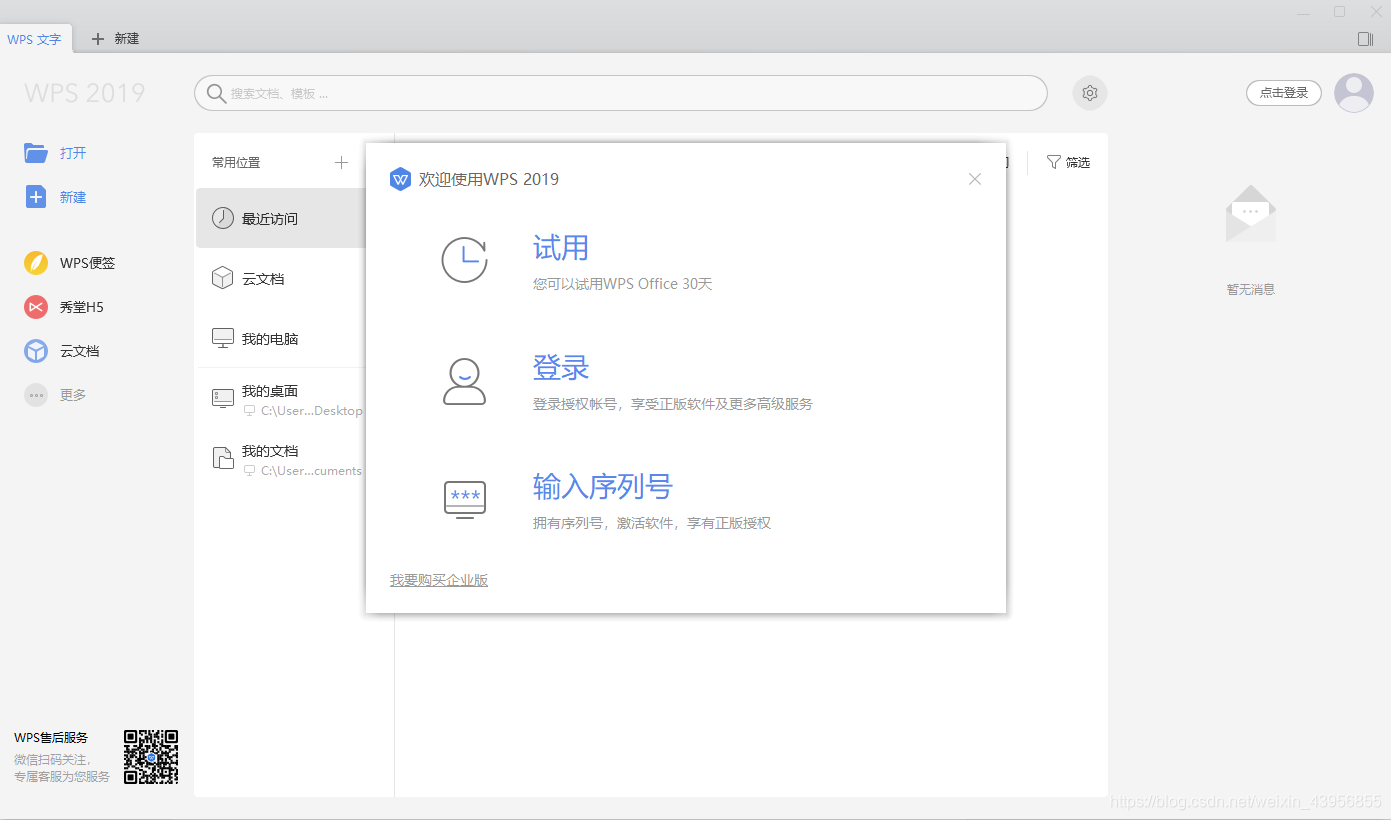Click the trial clock icon in dialog
The width and height of the screenshot is (1391, 820).
tap(465, 260)
